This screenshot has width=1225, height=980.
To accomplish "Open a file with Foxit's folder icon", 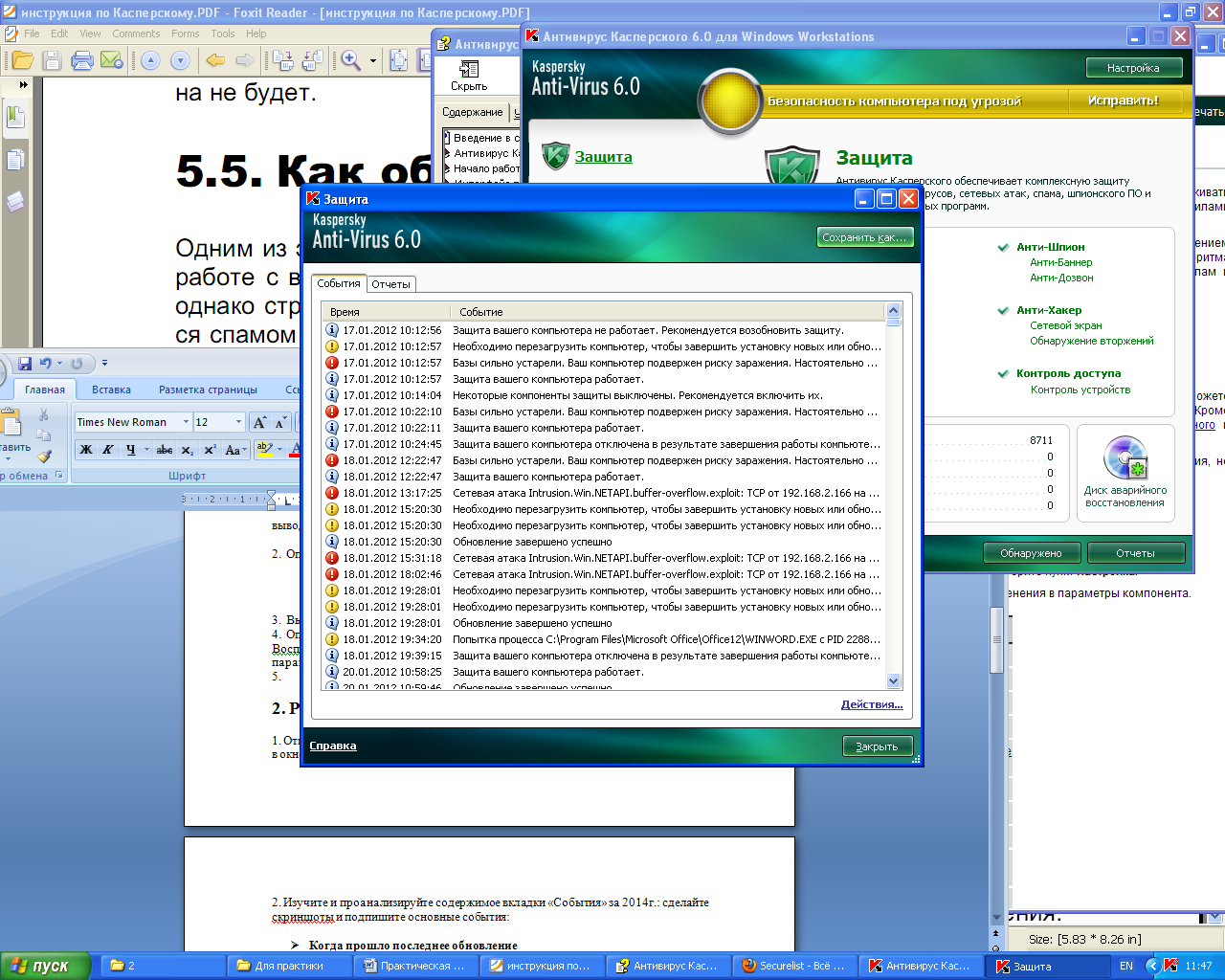I will point(23,60).
